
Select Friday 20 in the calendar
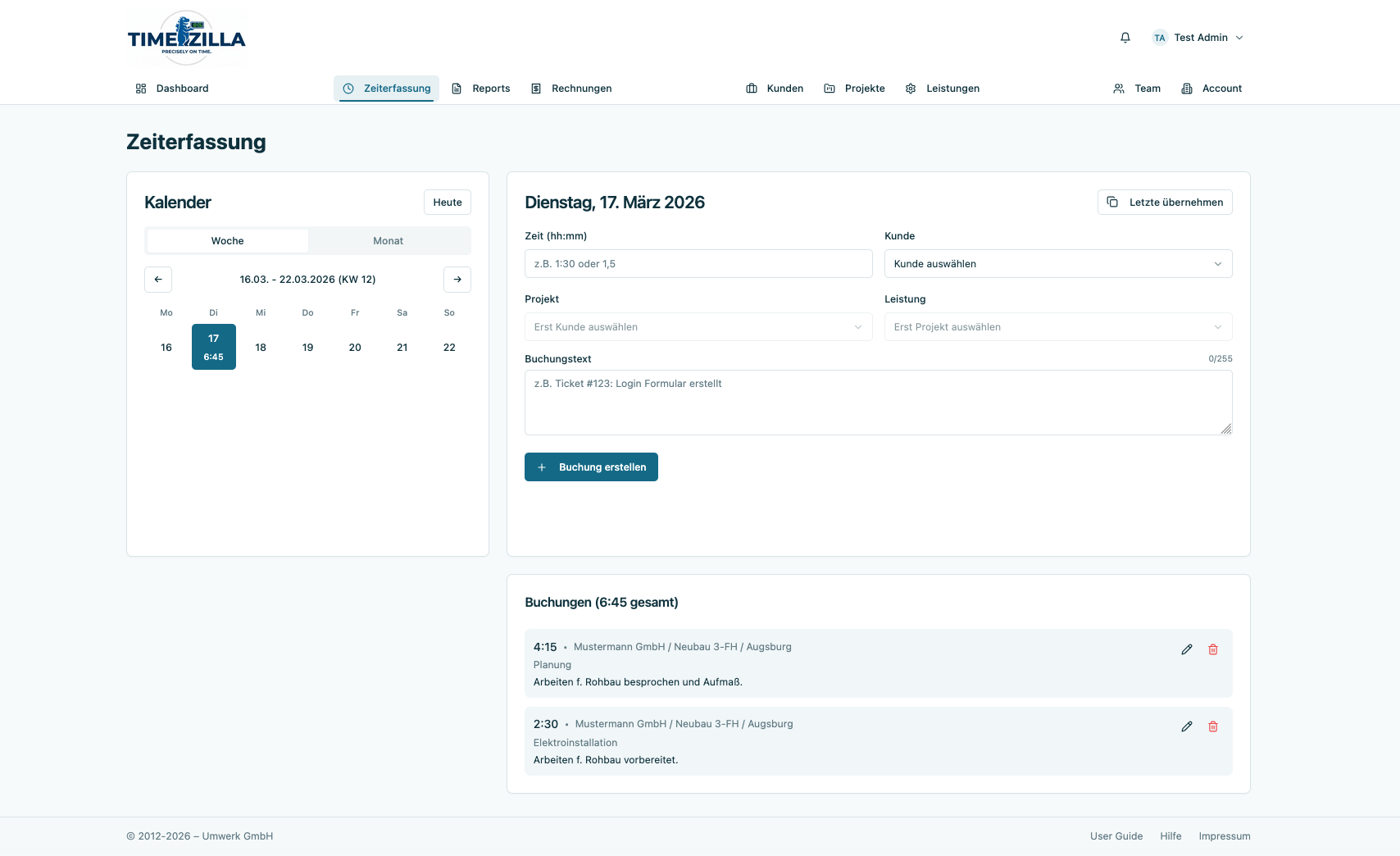355,348
